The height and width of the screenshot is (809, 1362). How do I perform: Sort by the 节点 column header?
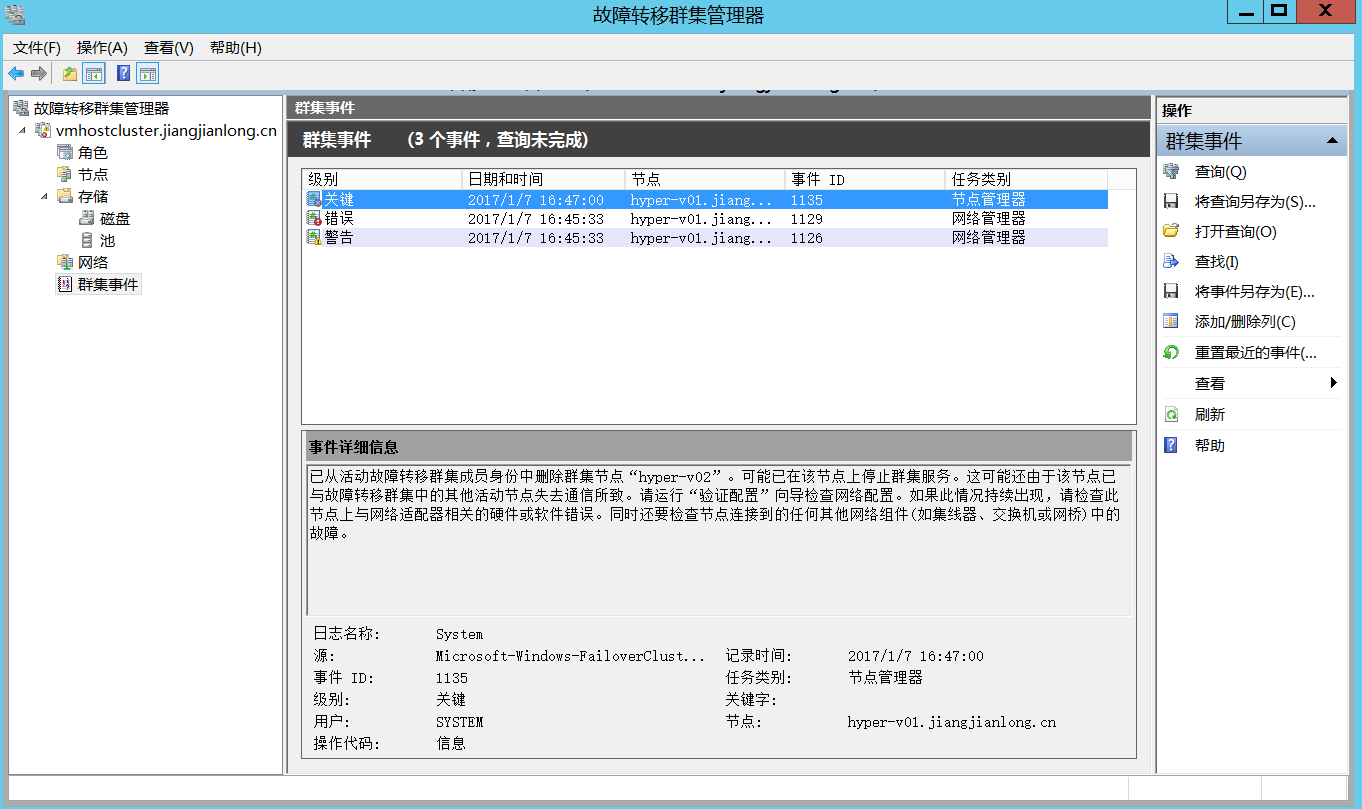[x=704, y=179]
